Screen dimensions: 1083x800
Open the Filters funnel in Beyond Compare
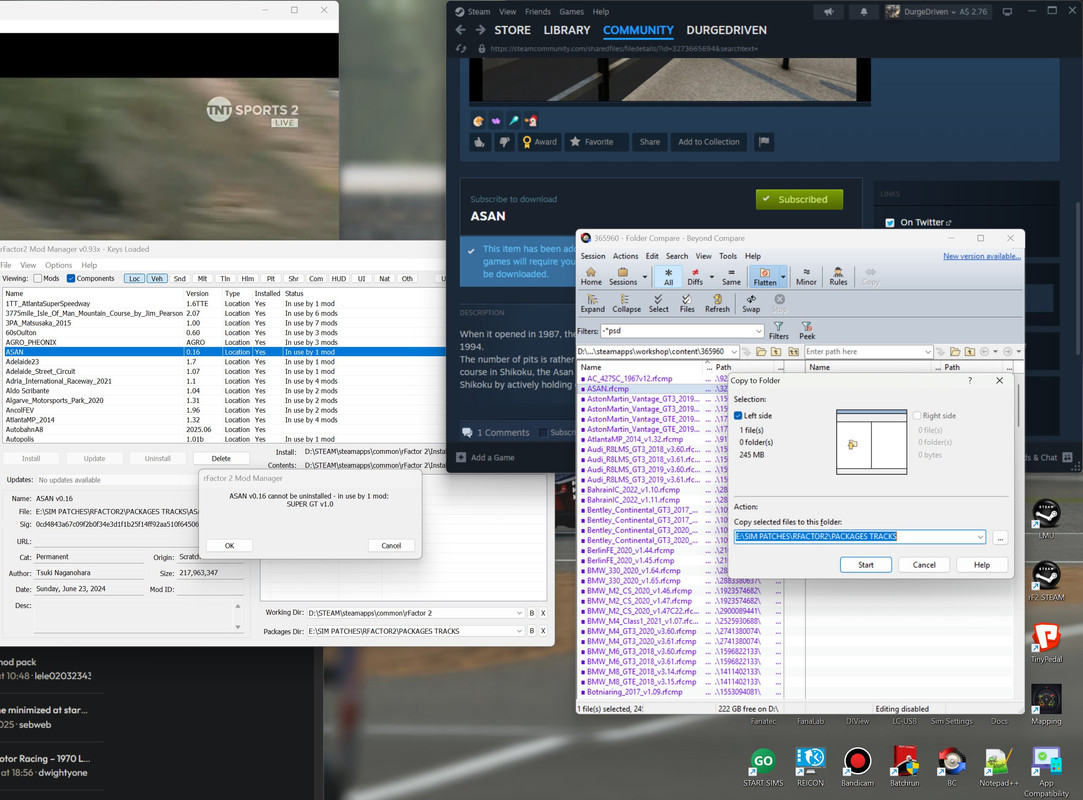tap(778, 330)
